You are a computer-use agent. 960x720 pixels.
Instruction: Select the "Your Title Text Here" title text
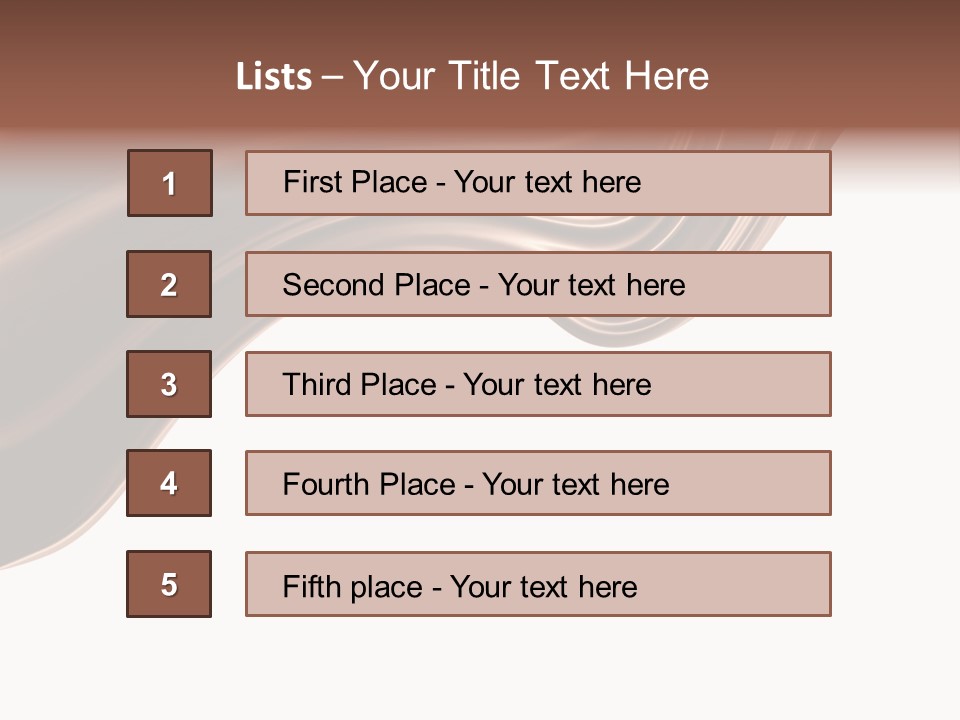pos(531,76)
